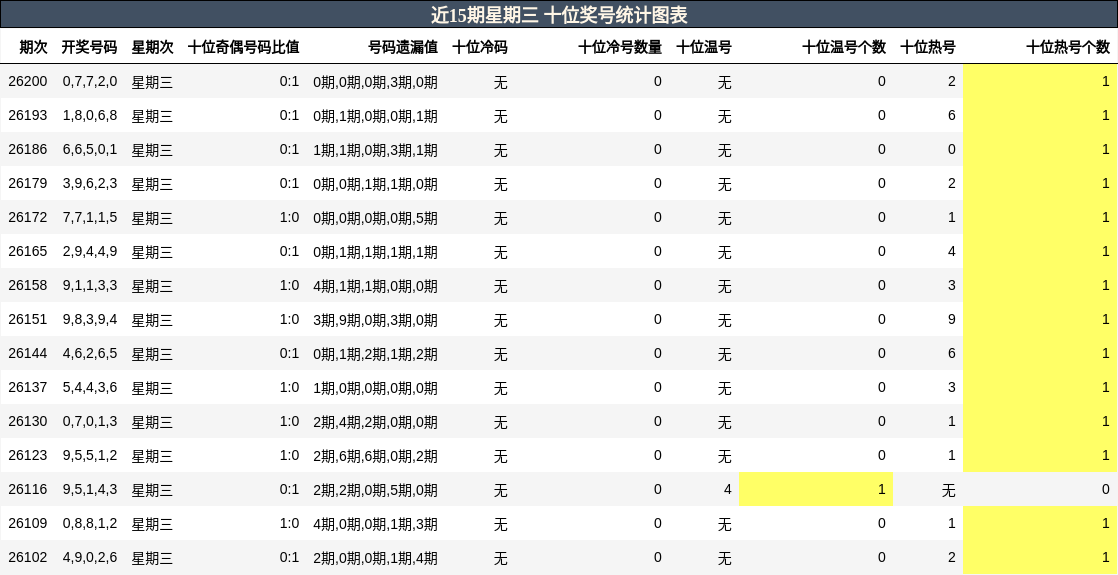Viewport: 1118px width, 575px height.
Task: Click omission value 3期,9期,0期,3期,0期
Action: coord(376,320)
